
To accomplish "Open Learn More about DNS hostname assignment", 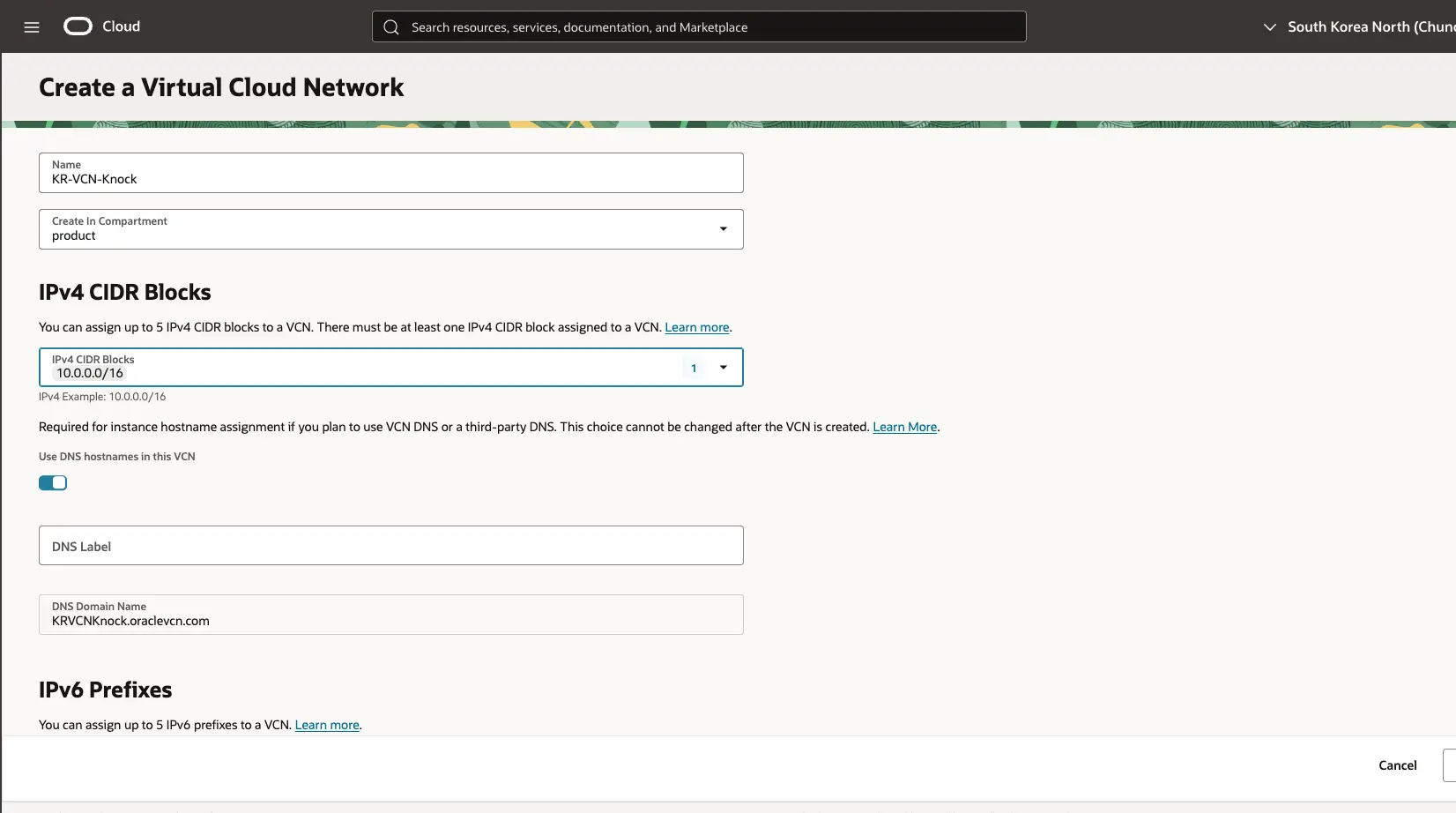I will (903, 426).
